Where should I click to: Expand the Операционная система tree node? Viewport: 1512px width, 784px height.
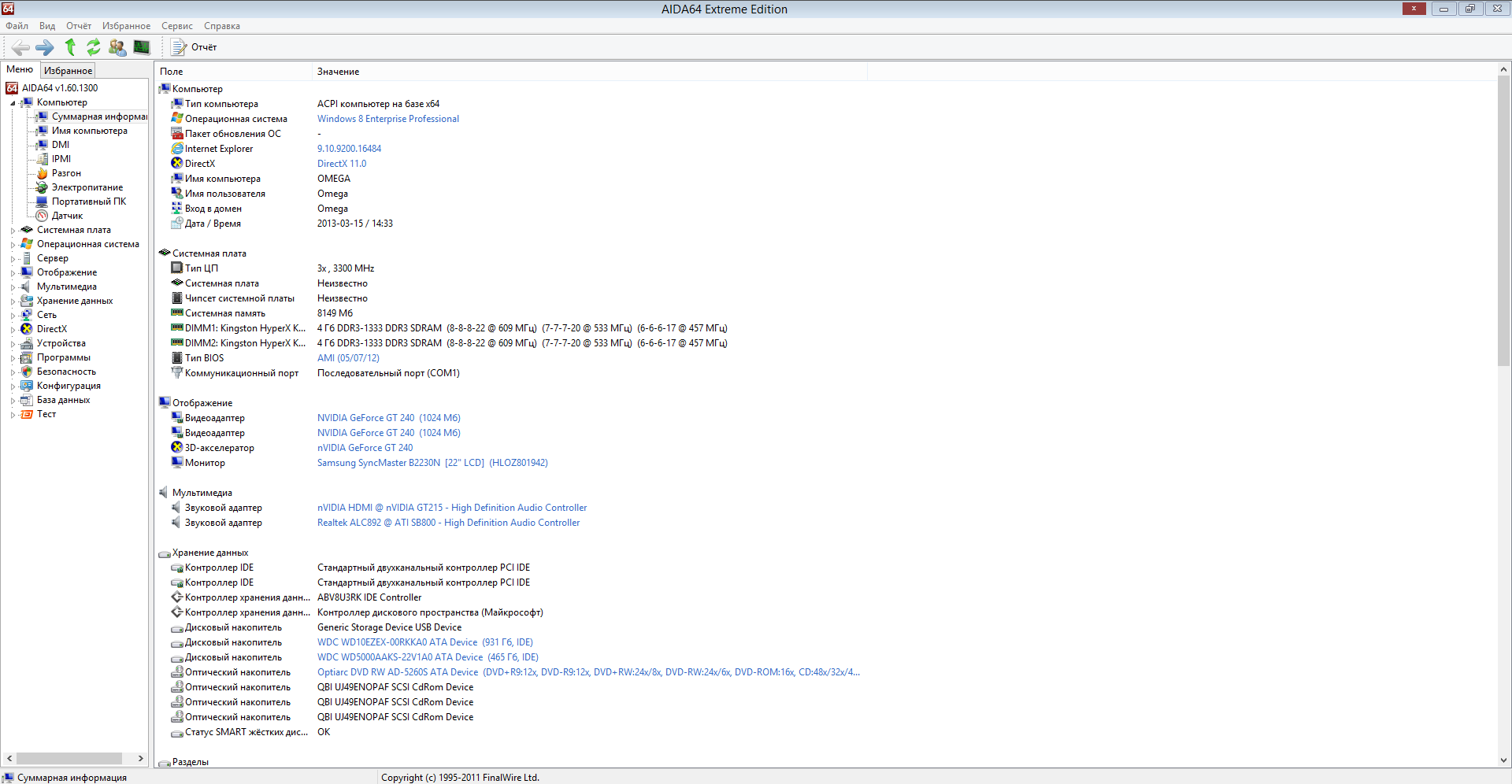pyautogui.click(x=13, y=245)
